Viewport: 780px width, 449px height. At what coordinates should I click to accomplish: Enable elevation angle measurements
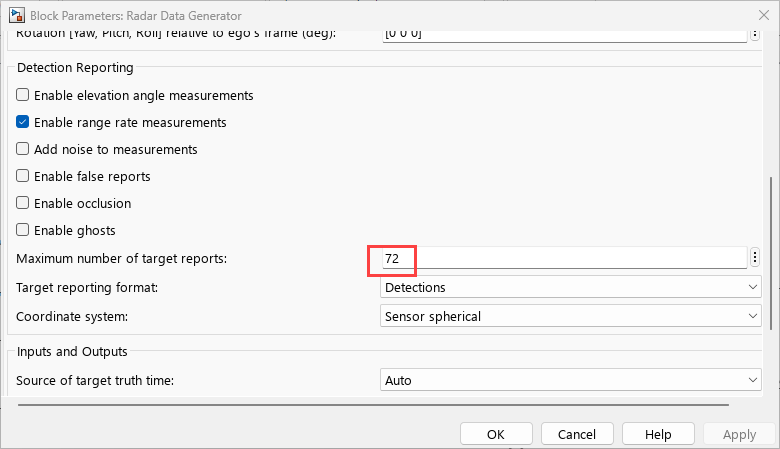23,96
